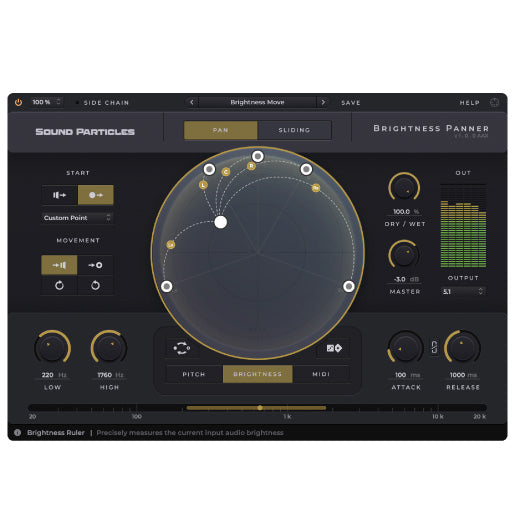Click the center speaker ring at top
The image size is (517, 518).
[258, 156]
